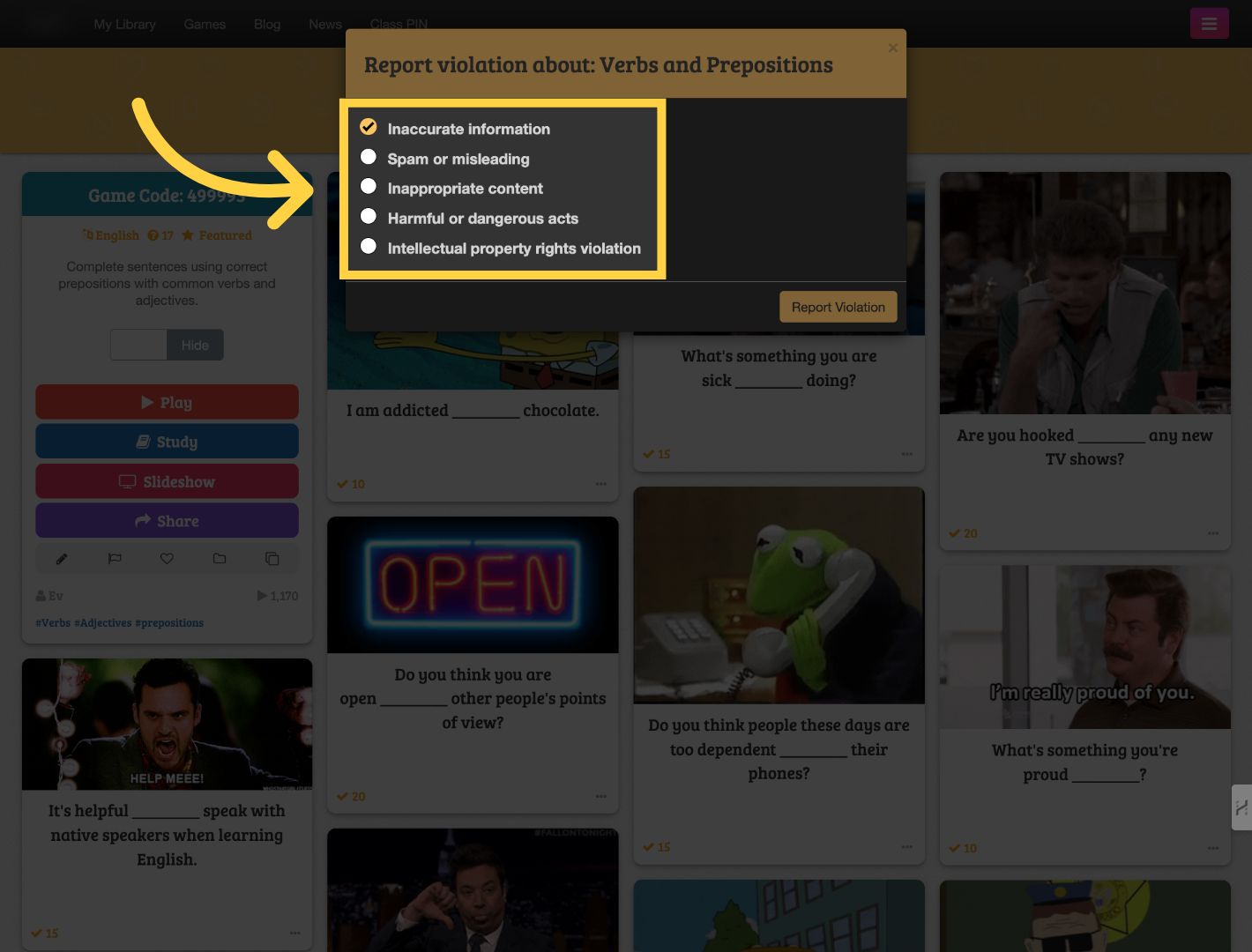Click the #Verbs tag
The image size is (1252, 952).
click(53, 623)
